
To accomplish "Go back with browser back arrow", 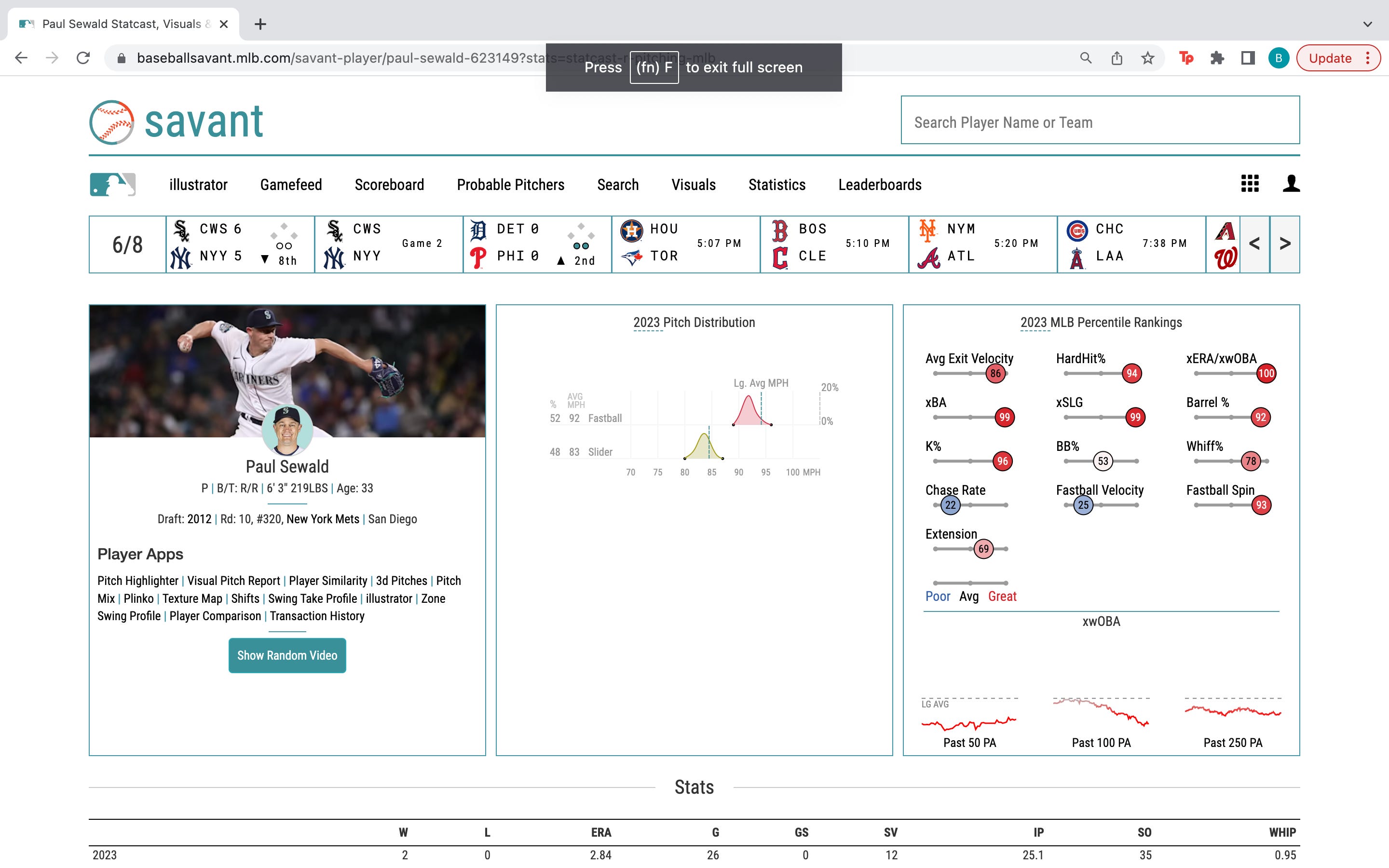I will point(21,58).
